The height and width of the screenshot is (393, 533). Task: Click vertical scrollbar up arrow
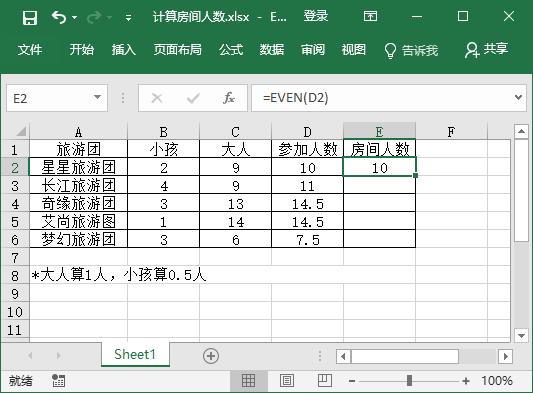521,131
